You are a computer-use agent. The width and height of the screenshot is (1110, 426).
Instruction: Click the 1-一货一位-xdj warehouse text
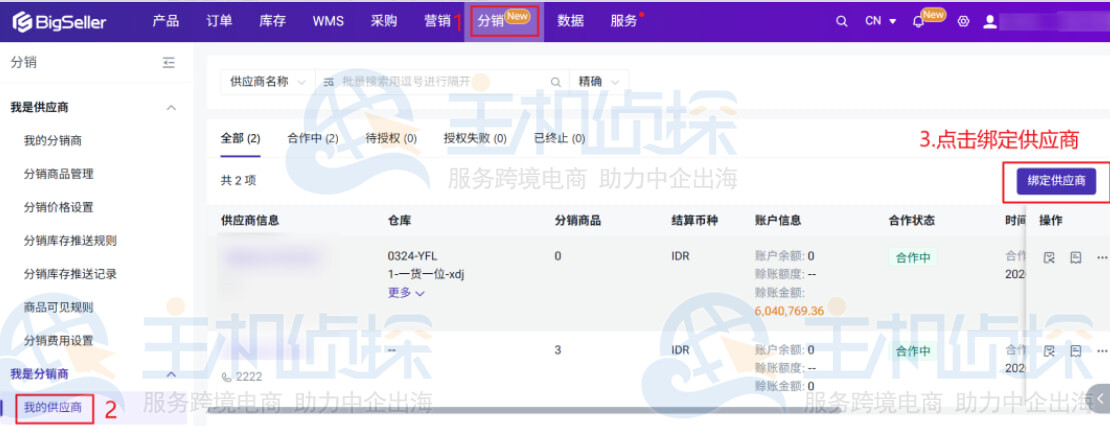425,274
